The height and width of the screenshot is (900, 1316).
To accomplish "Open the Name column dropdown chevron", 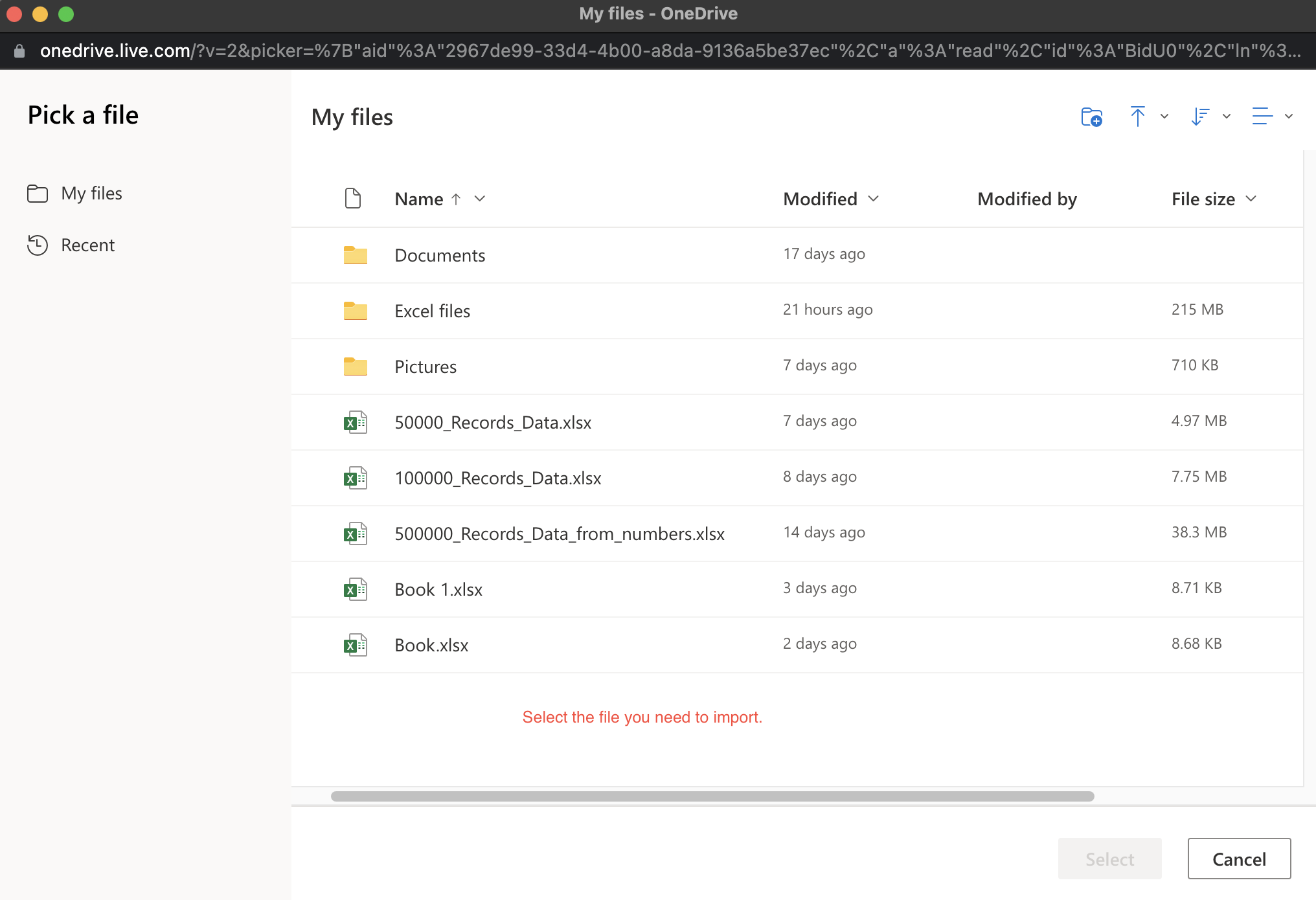I will click(x=480, y=199).
